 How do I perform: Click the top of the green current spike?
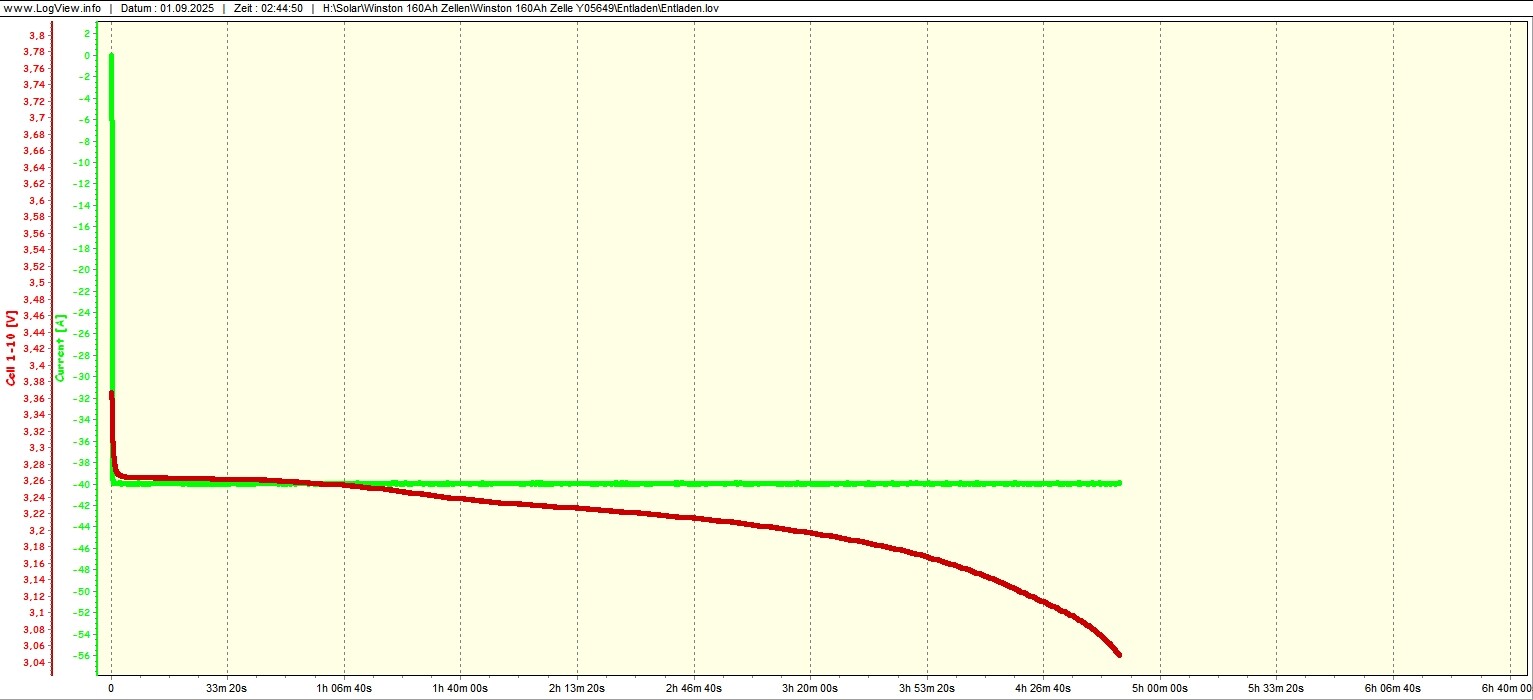tap(111, 56)
